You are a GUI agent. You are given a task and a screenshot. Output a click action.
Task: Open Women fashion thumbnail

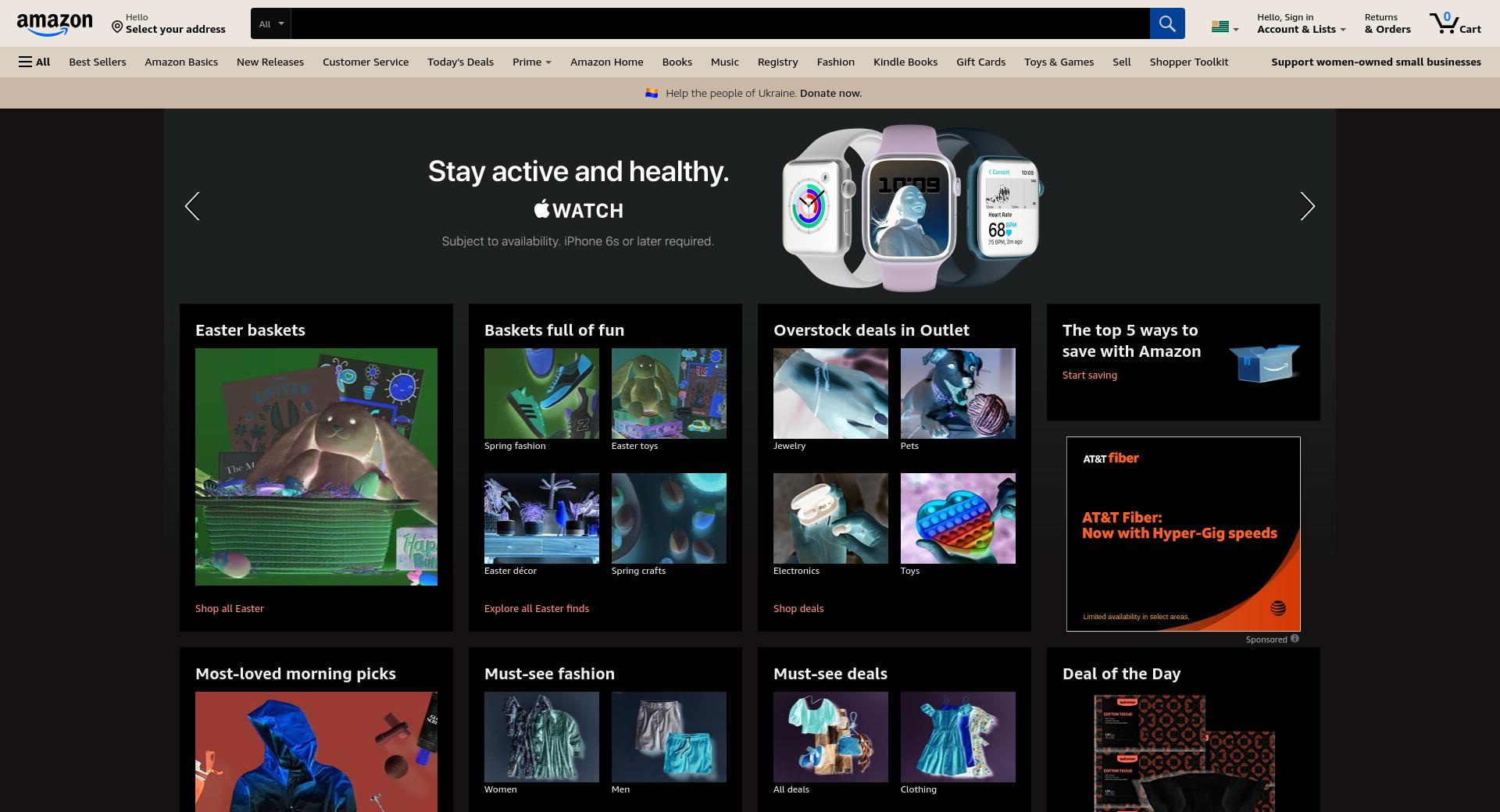pyautogui.click(x=541, y=737)
